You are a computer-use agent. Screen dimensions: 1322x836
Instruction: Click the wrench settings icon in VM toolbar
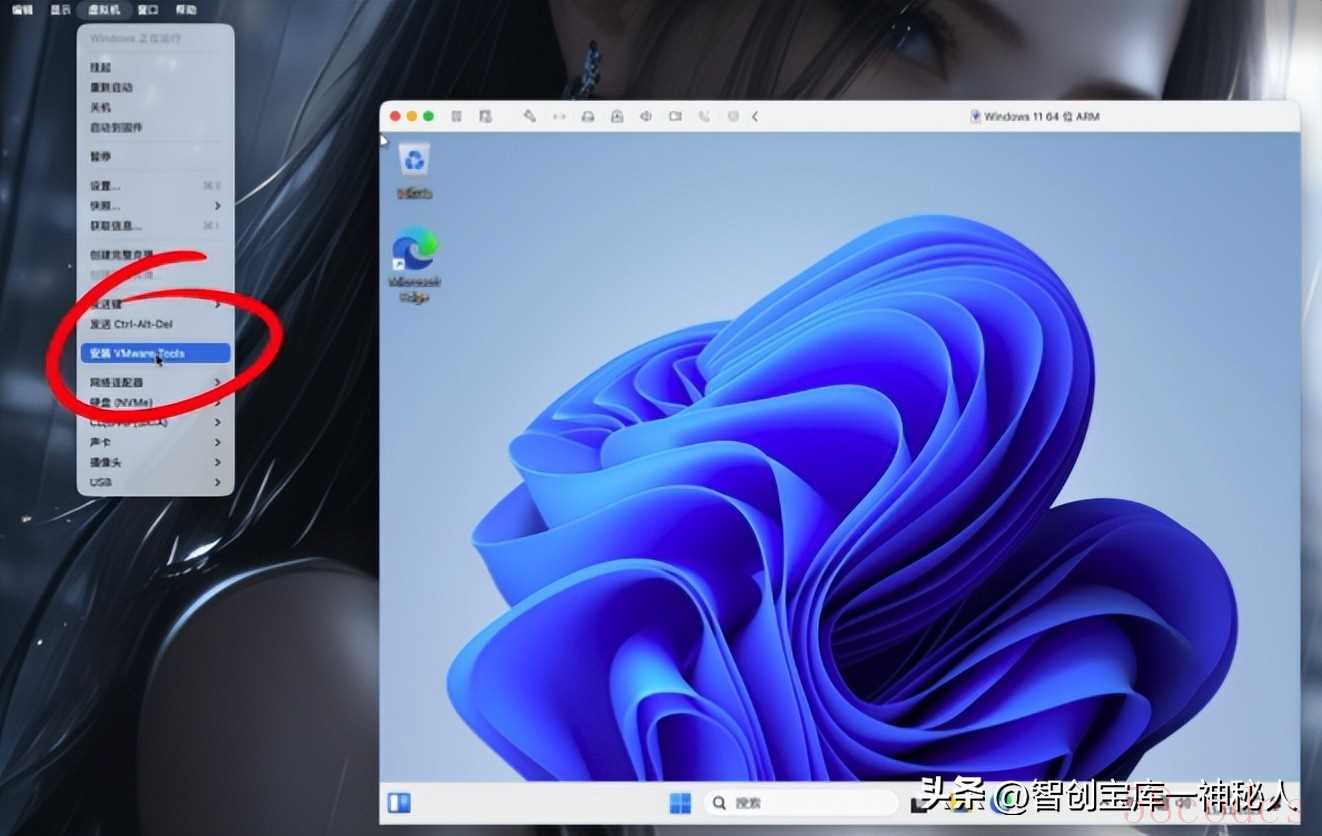[x=530, y=117]
